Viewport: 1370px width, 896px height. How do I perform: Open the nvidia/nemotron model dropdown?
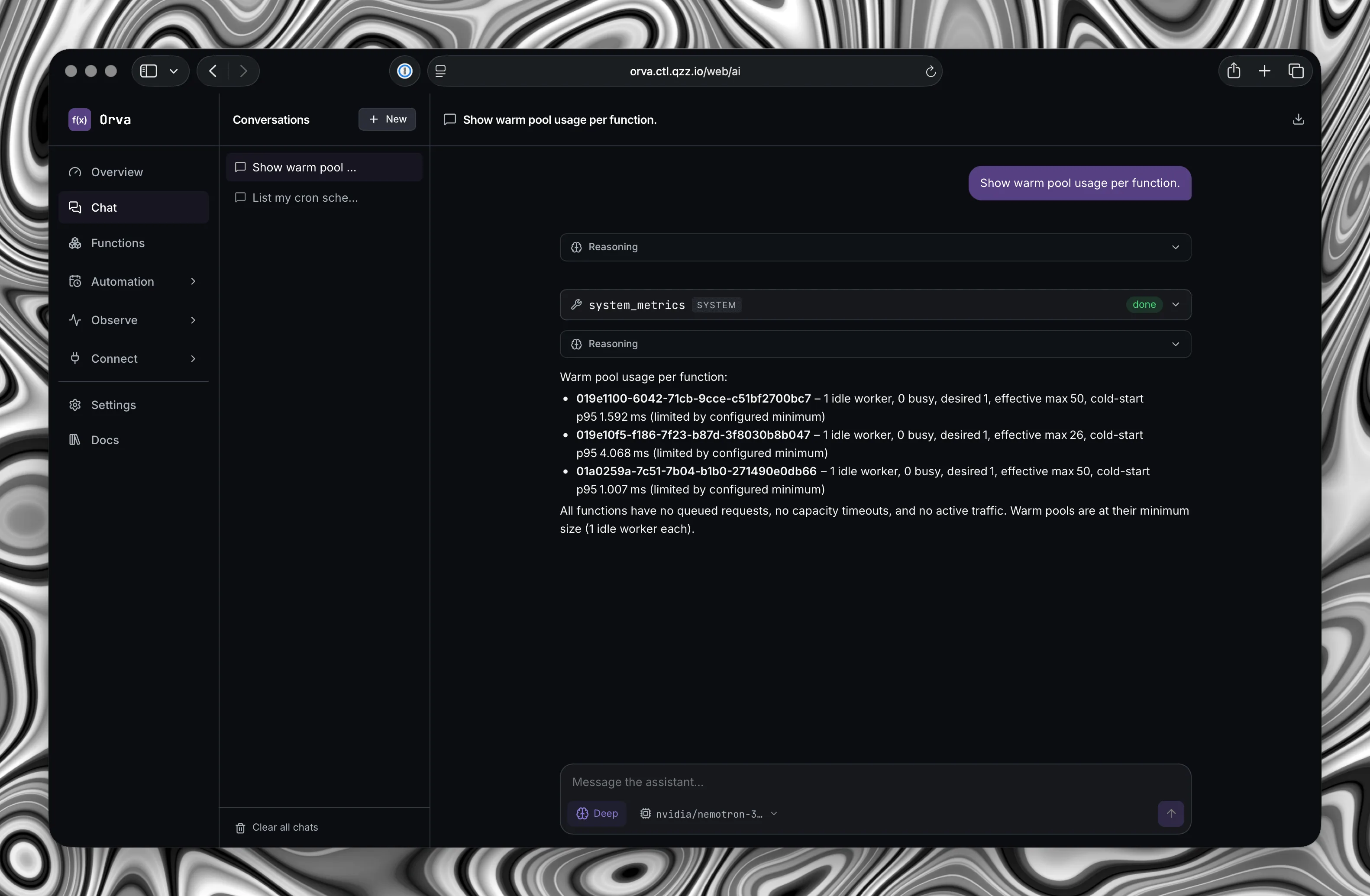[709, 814]
